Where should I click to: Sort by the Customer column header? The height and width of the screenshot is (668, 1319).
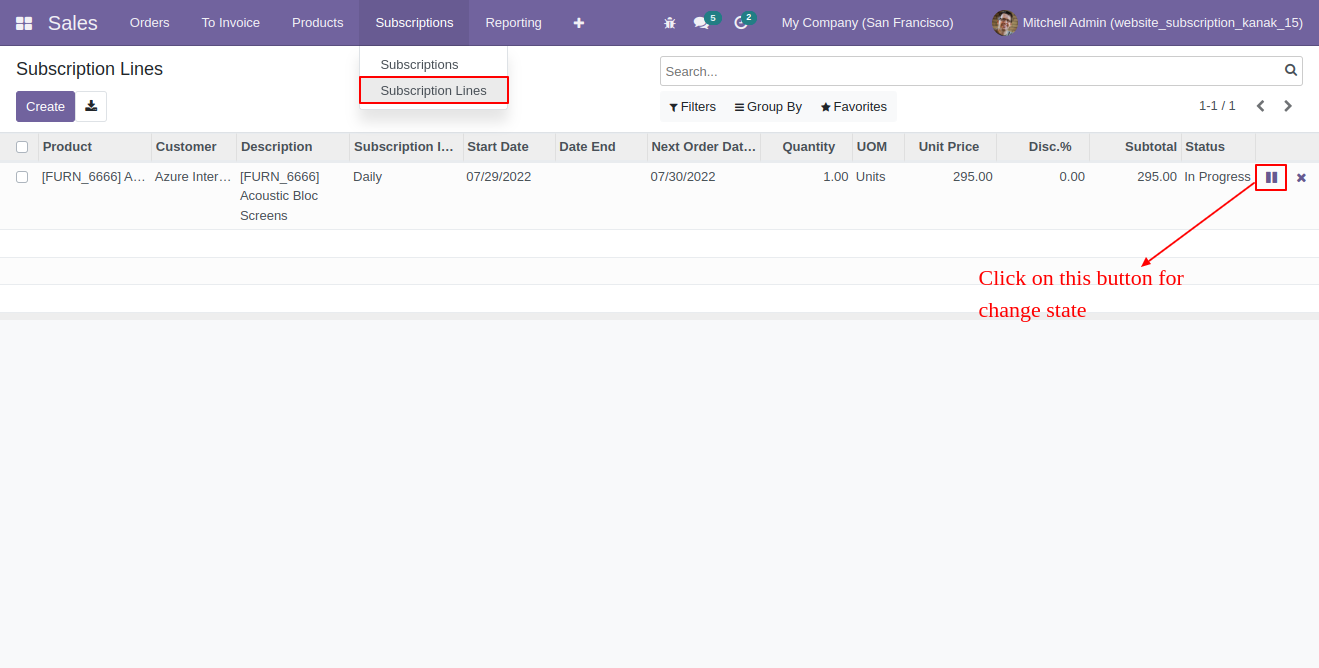tap(194, 147)
